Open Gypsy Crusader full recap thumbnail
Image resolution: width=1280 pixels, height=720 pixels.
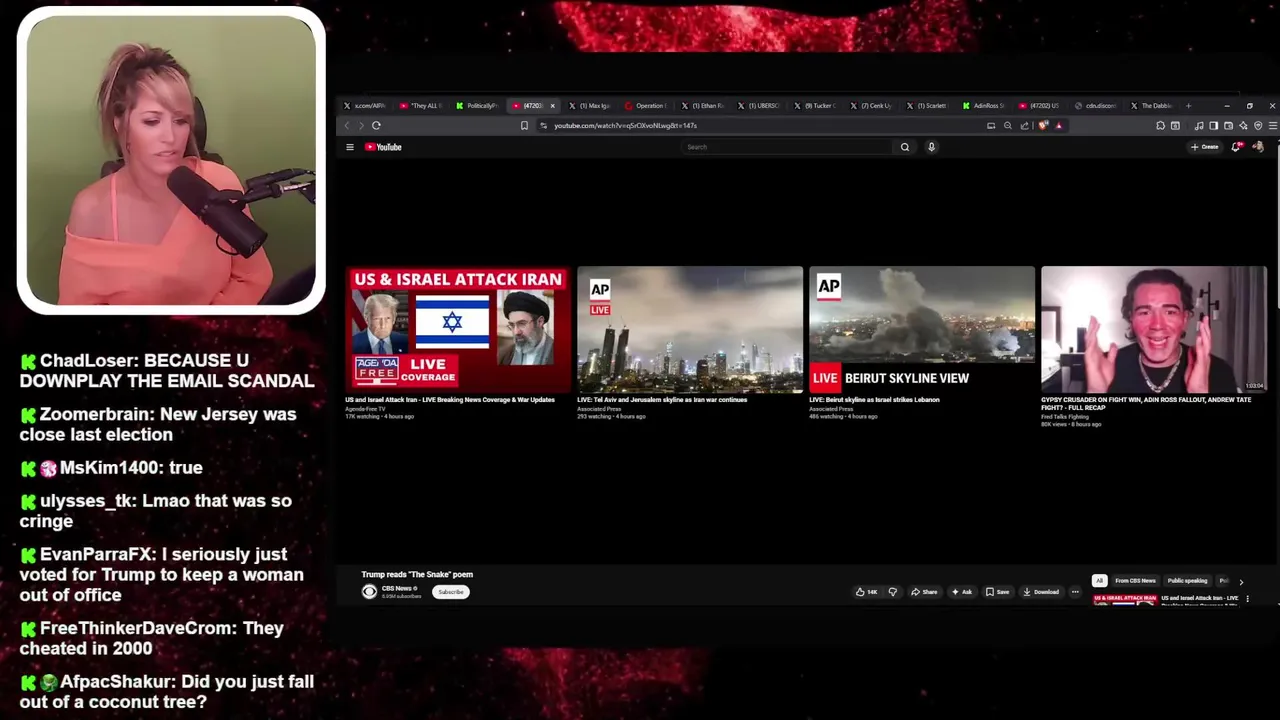(x=1154, y=329)
